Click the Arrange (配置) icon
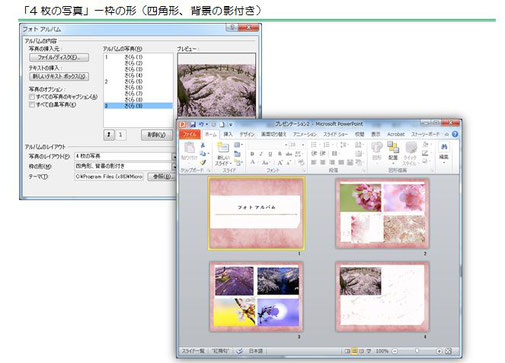The image size is (505, 363). tap(393, 148)
